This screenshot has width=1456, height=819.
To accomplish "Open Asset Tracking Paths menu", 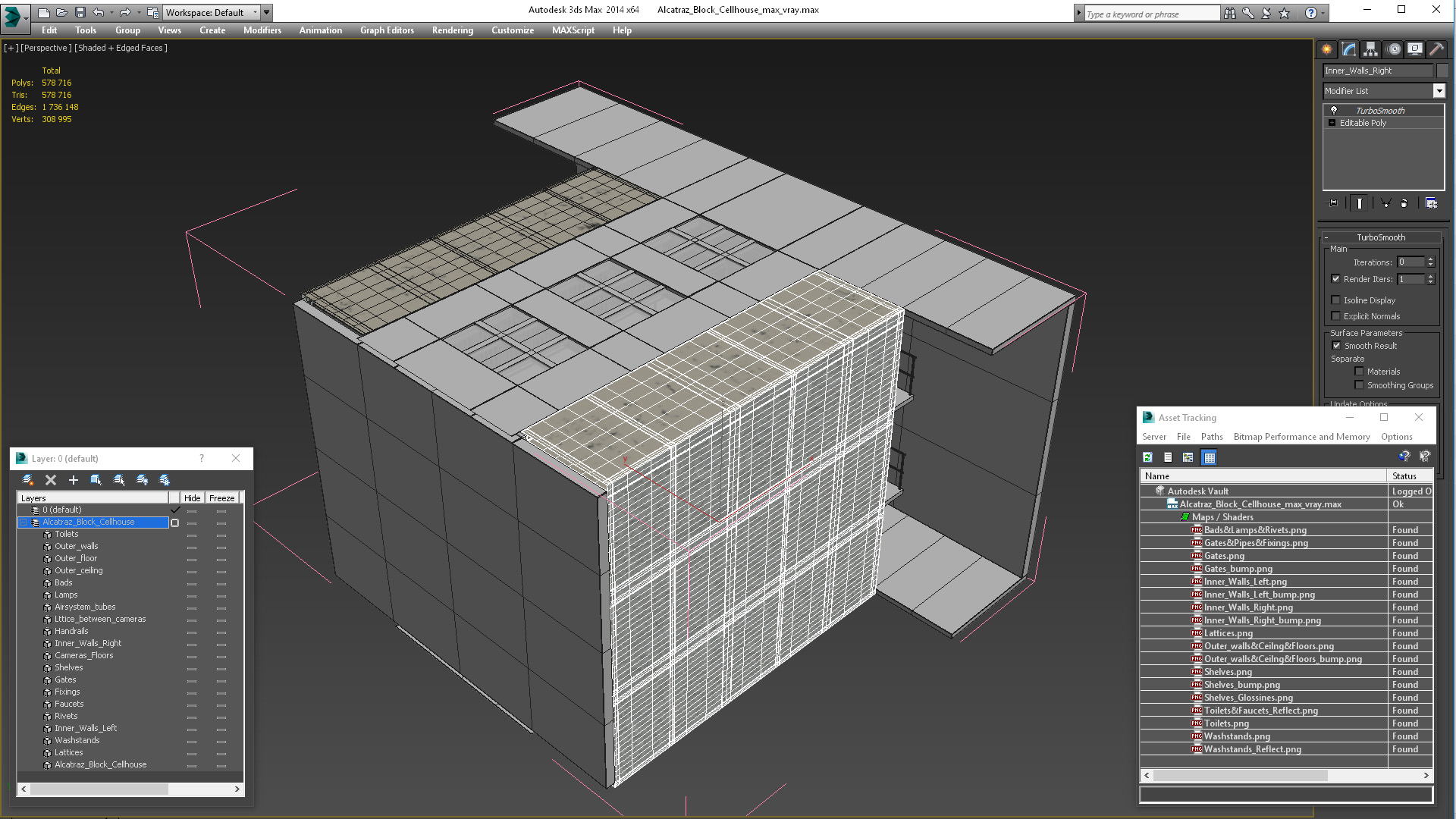I will click(1212, 437).
